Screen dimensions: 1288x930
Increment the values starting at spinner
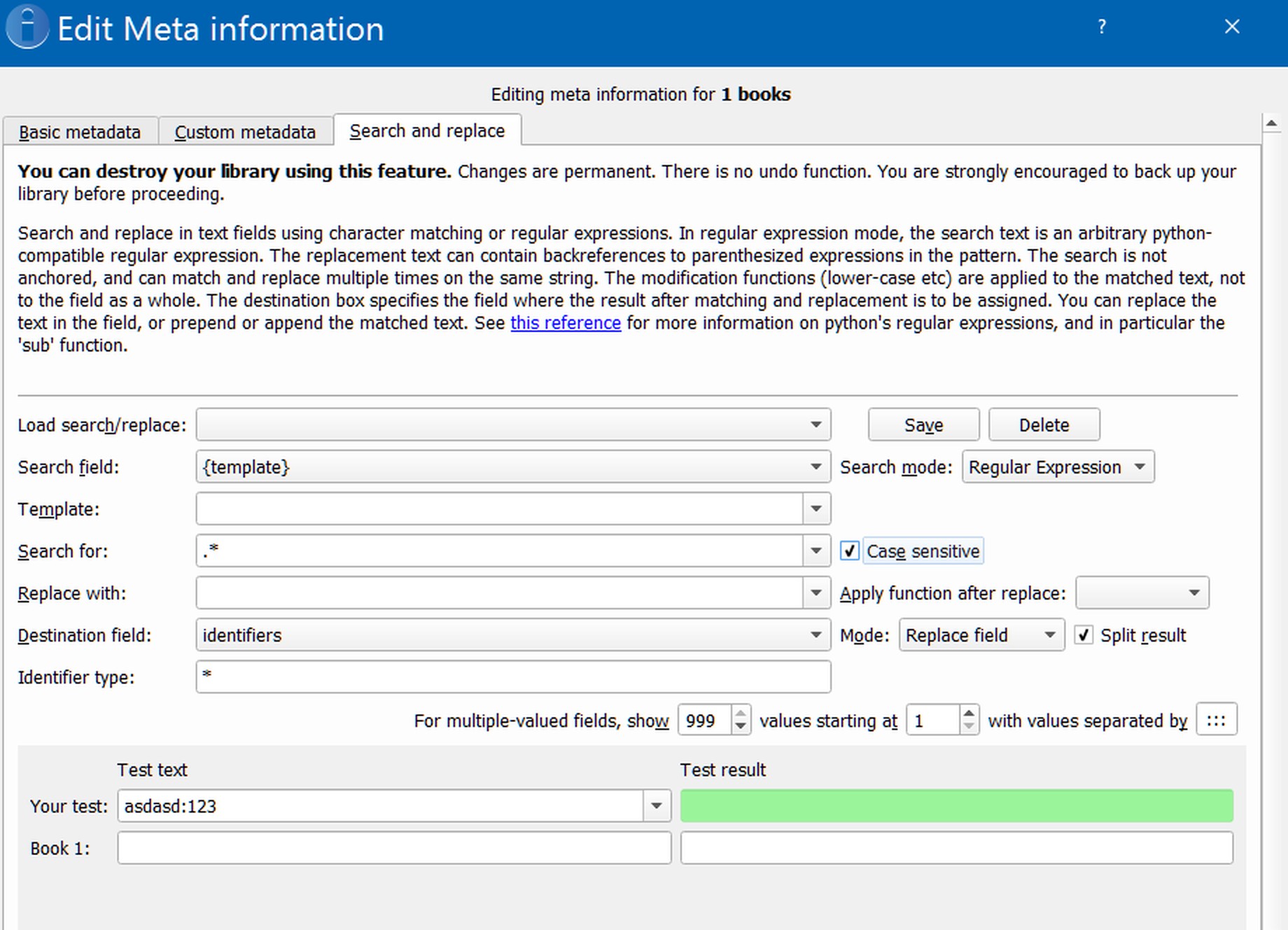(968, 713)
